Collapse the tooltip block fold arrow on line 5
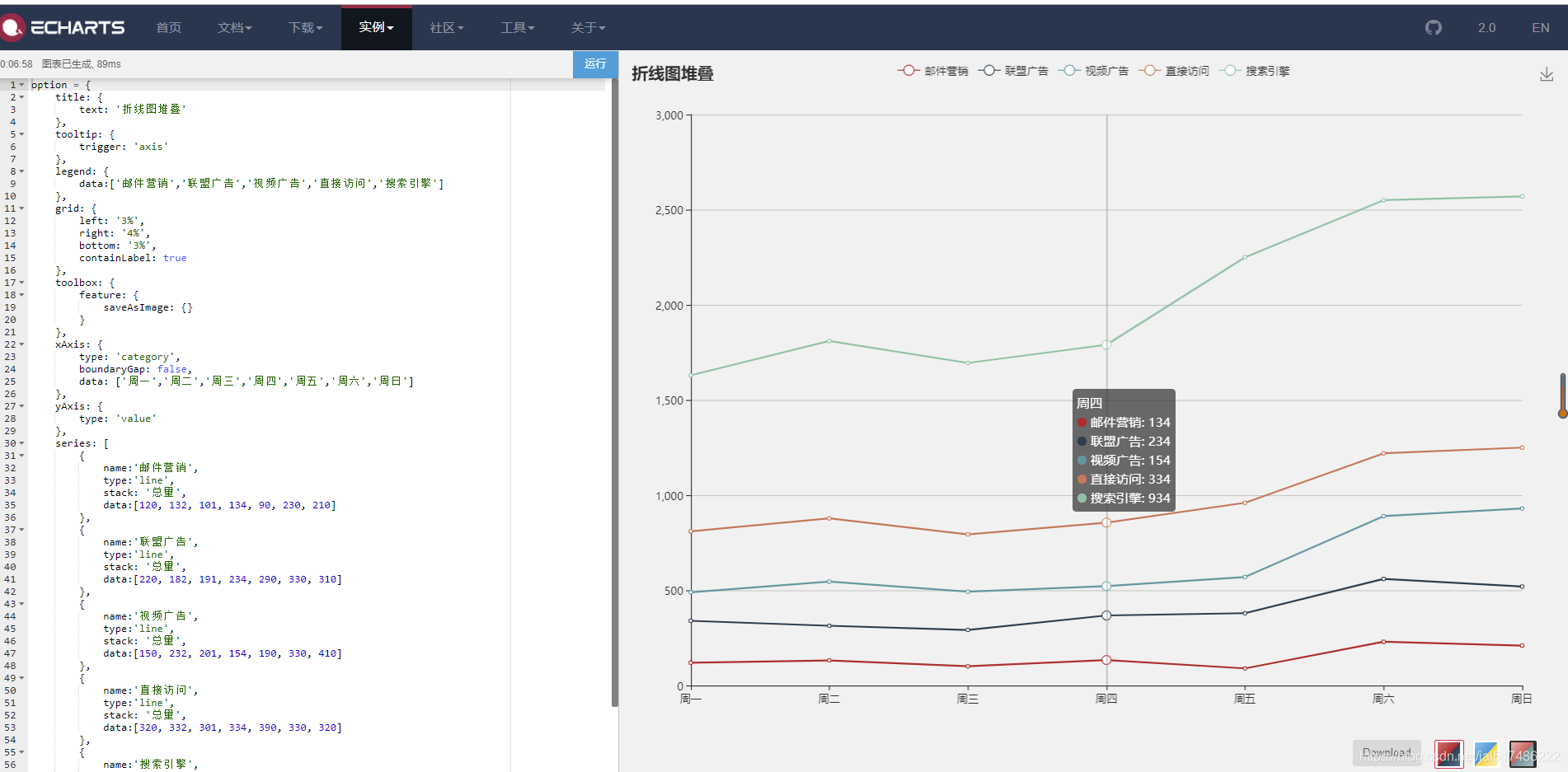1568x772 pixels. pos(21,134)
